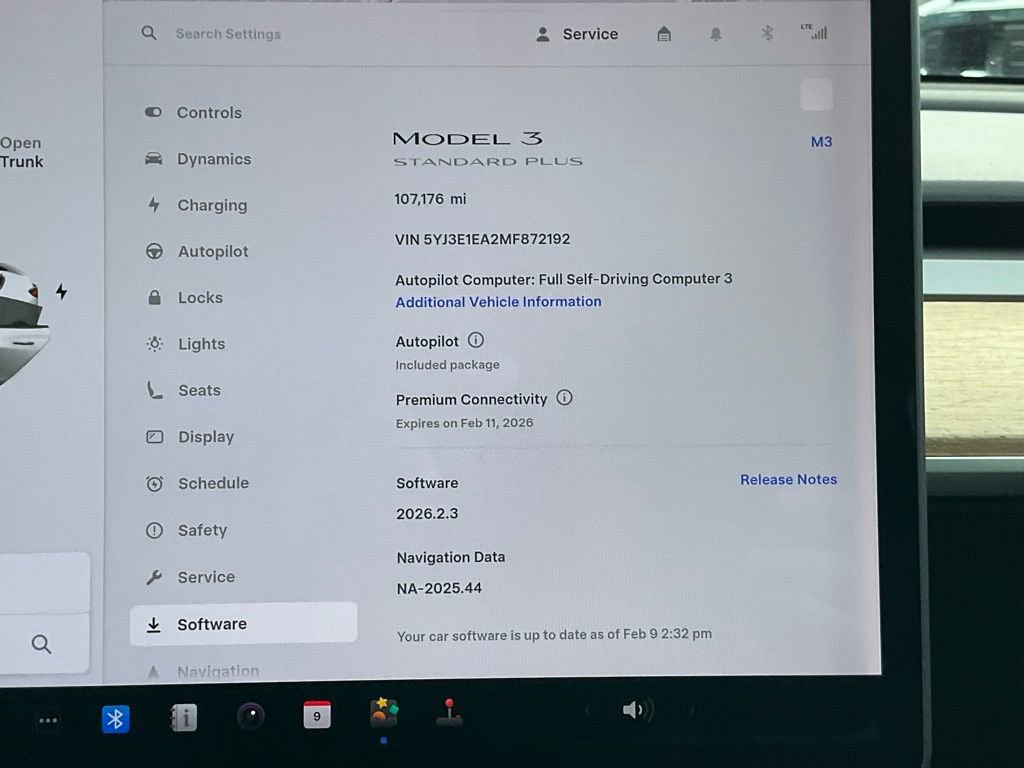The image size is (1024, 768).
Task: Tap the LTE signal strength icon
Action: click(814, 32)
